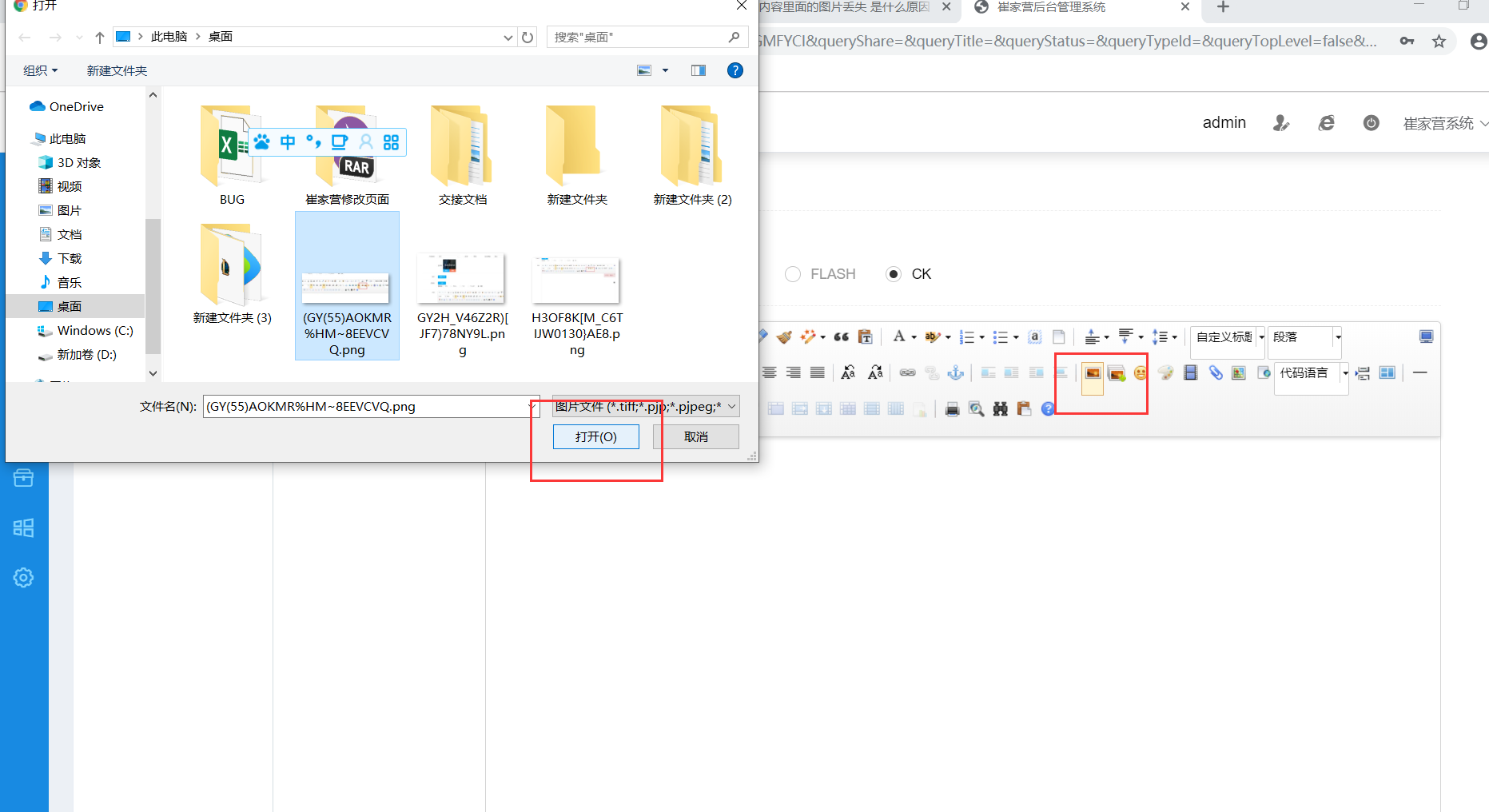The height and width of the screenshot is (812, 1489).
Task: Click the font color A button
Action: (x=900, y=337)
